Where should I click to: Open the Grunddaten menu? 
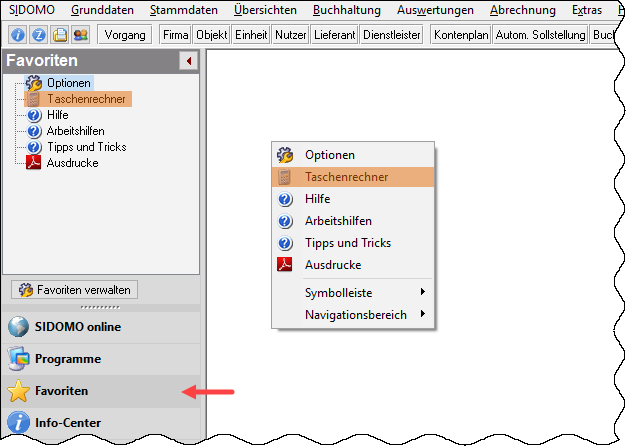[x=102, y=10]
